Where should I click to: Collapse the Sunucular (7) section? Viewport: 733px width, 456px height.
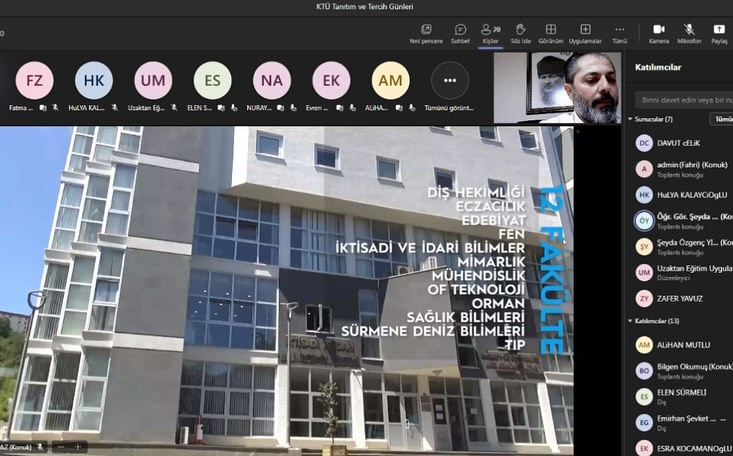639,119
